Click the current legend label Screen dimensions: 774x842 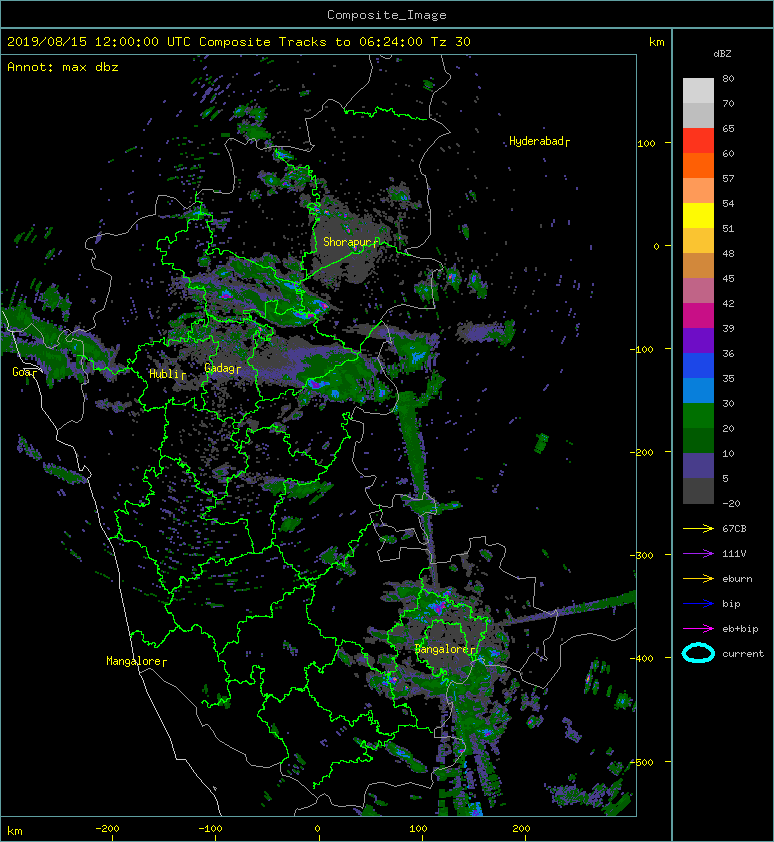tap(743, 654)
